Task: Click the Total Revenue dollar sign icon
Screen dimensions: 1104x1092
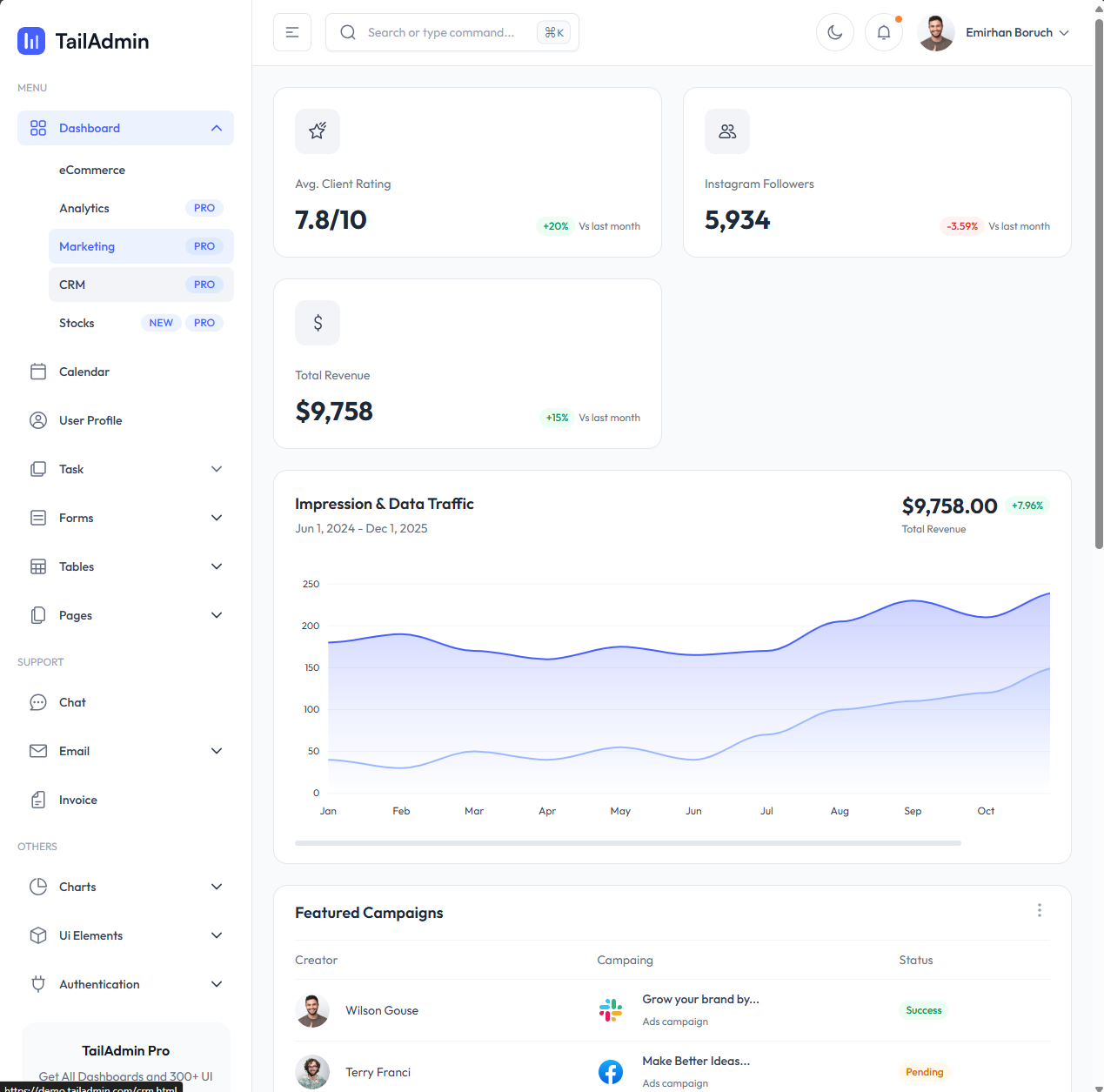Action: coord(318,323)
